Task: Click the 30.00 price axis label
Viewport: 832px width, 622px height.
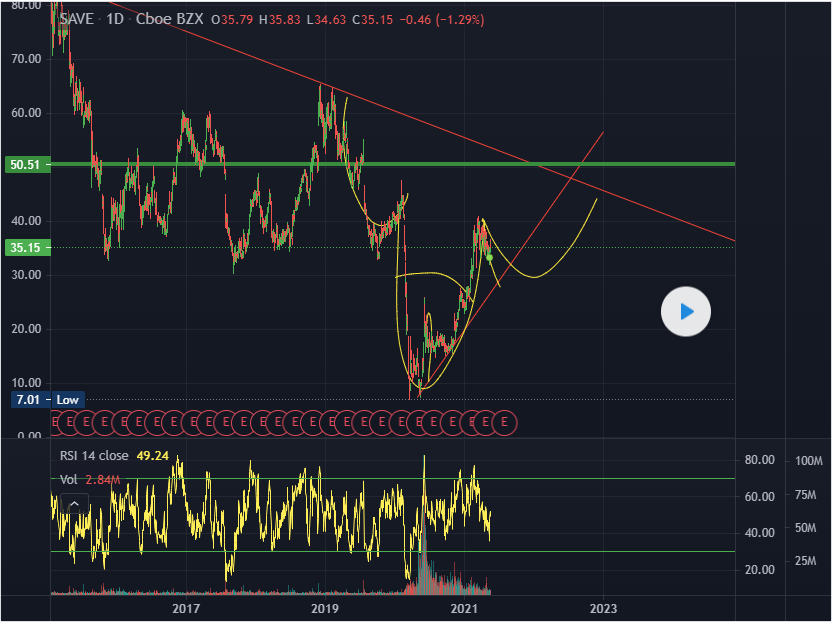Action: pyautogui.click(x=26, y=275)
